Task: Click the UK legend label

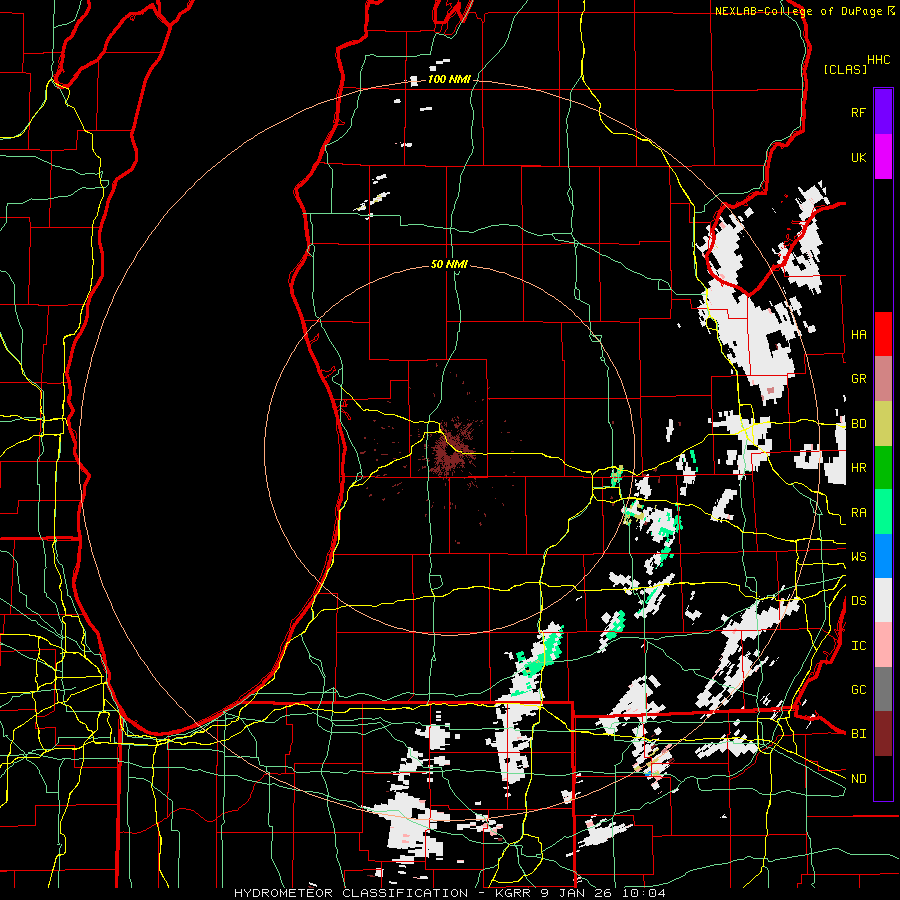Action: (859, 157)
